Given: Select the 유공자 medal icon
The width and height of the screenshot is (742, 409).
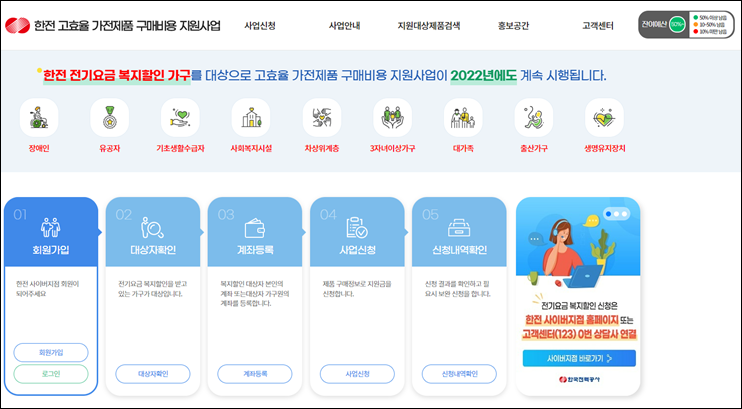Looking at the screenshot, I should pos(109,117).
